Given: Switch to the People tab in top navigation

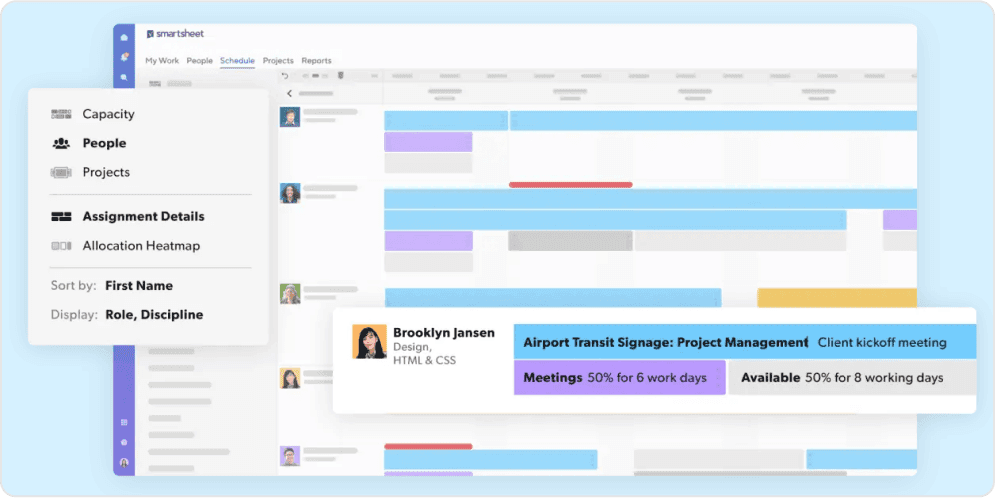Looking at the screenshot, I should [x=199, y=61].
